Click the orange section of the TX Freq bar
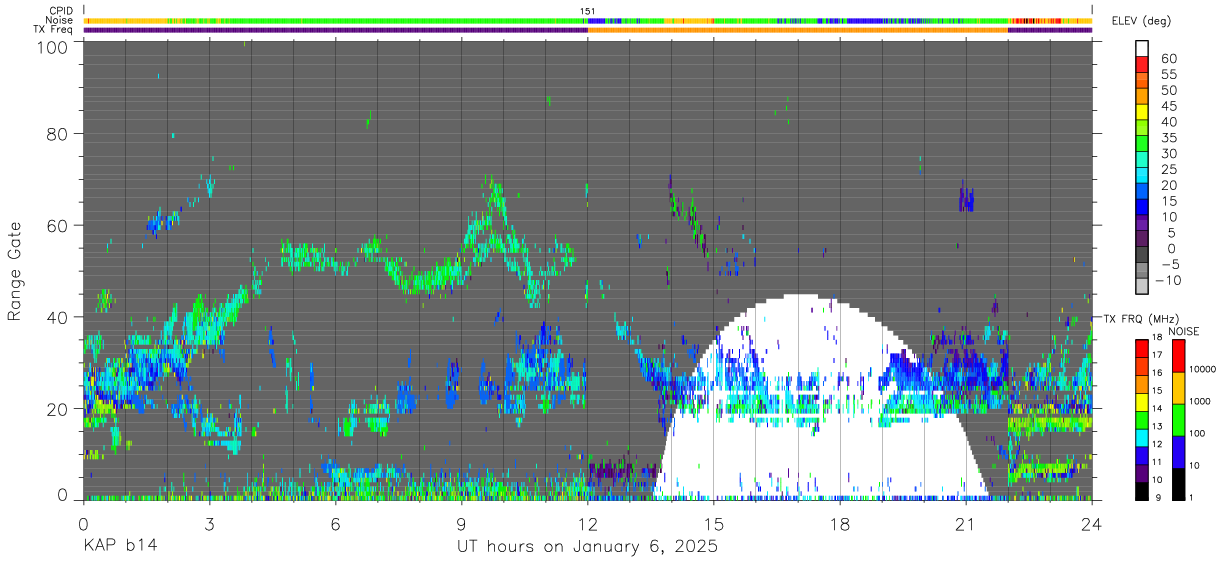 (797, 30)
